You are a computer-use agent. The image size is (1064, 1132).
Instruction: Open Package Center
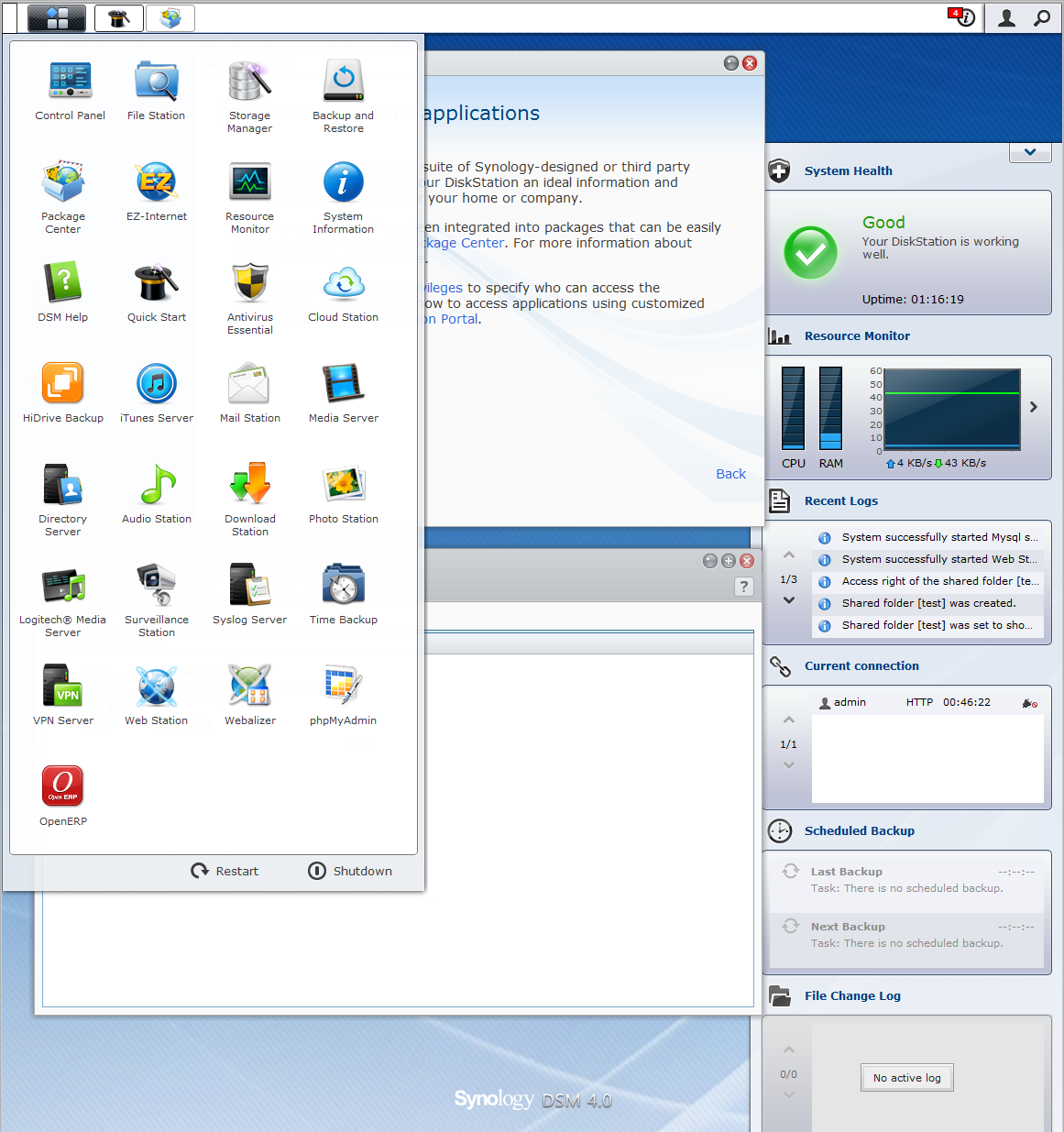pos(63,197)
